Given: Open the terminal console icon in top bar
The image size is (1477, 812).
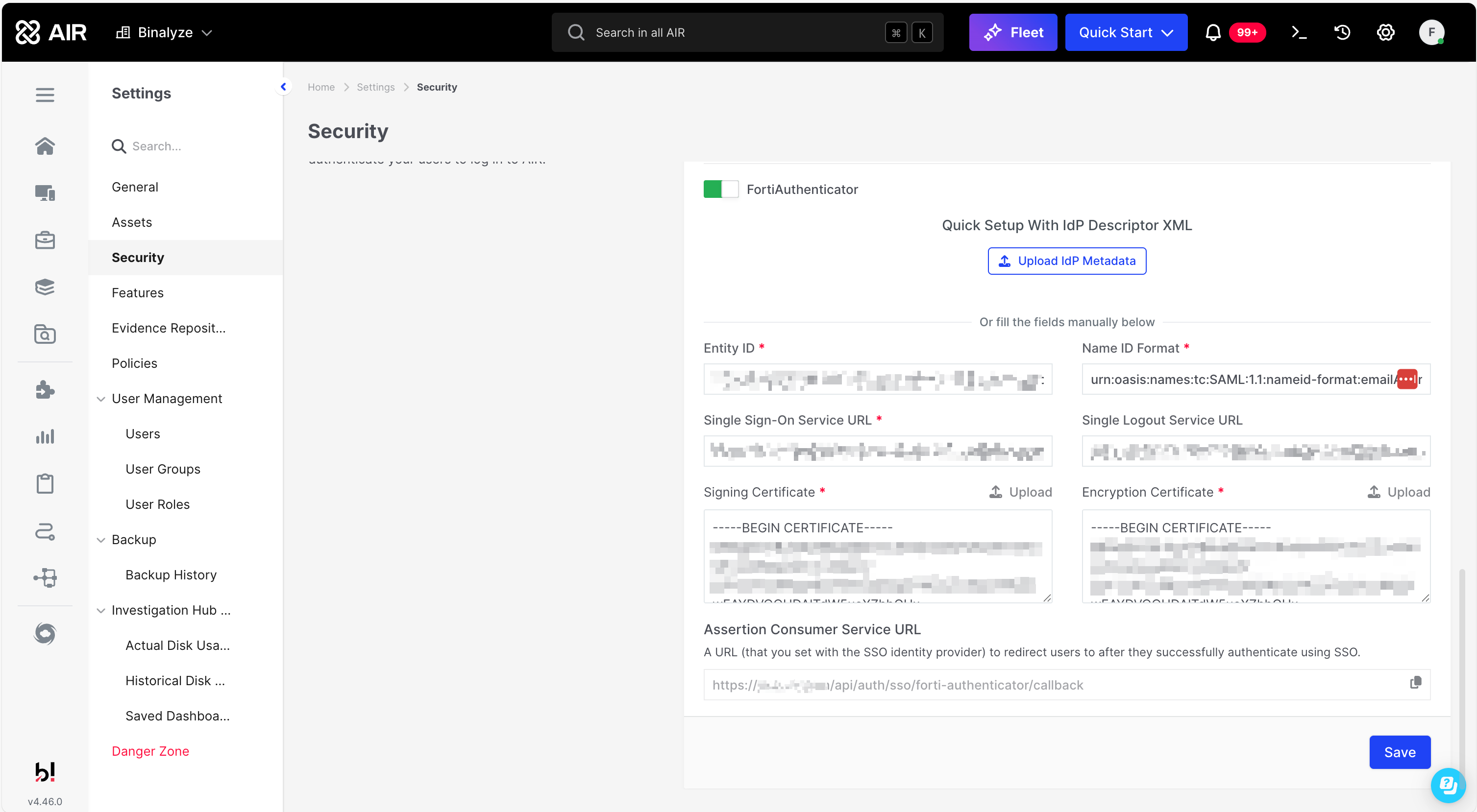Looking at the screenshot, I should tap(1299, 33).
